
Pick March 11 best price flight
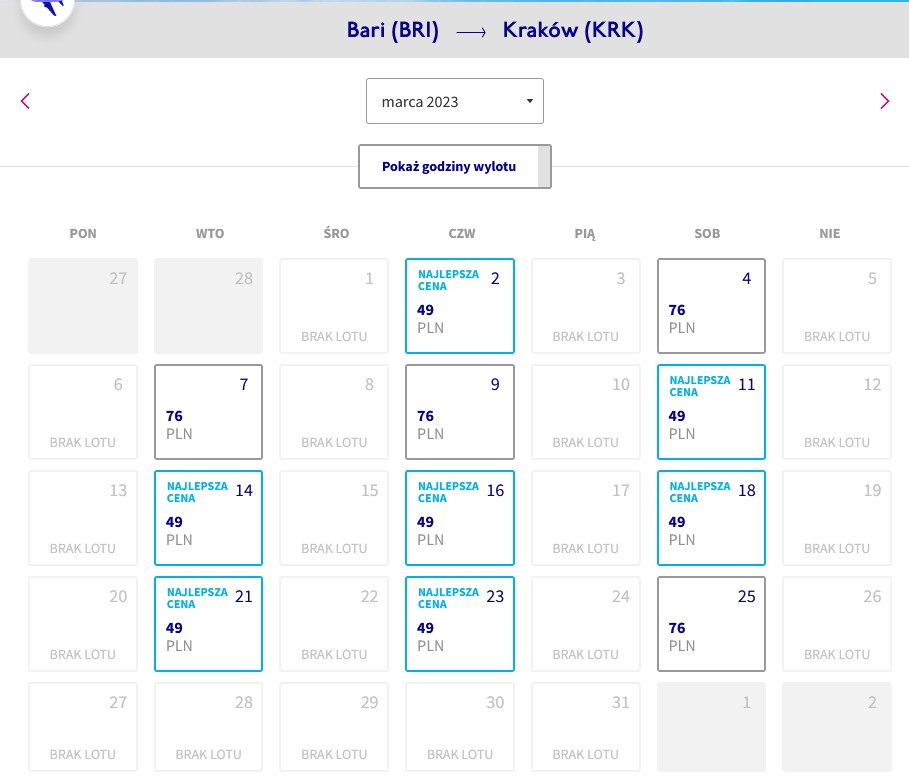pos(711,412)
